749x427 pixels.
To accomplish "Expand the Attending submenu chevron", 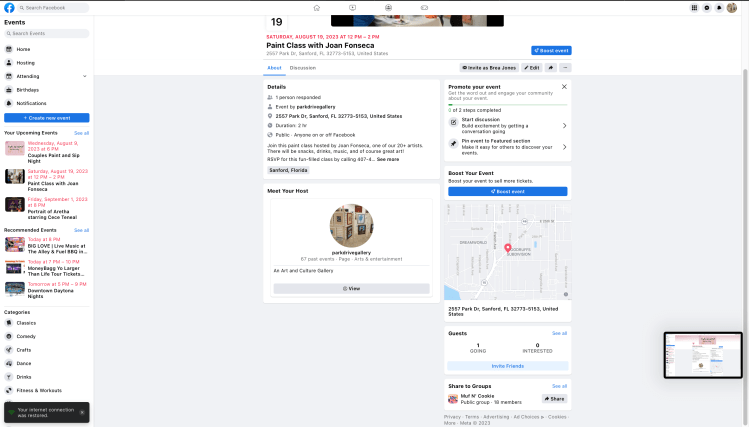I will click(x=84, y=76).
